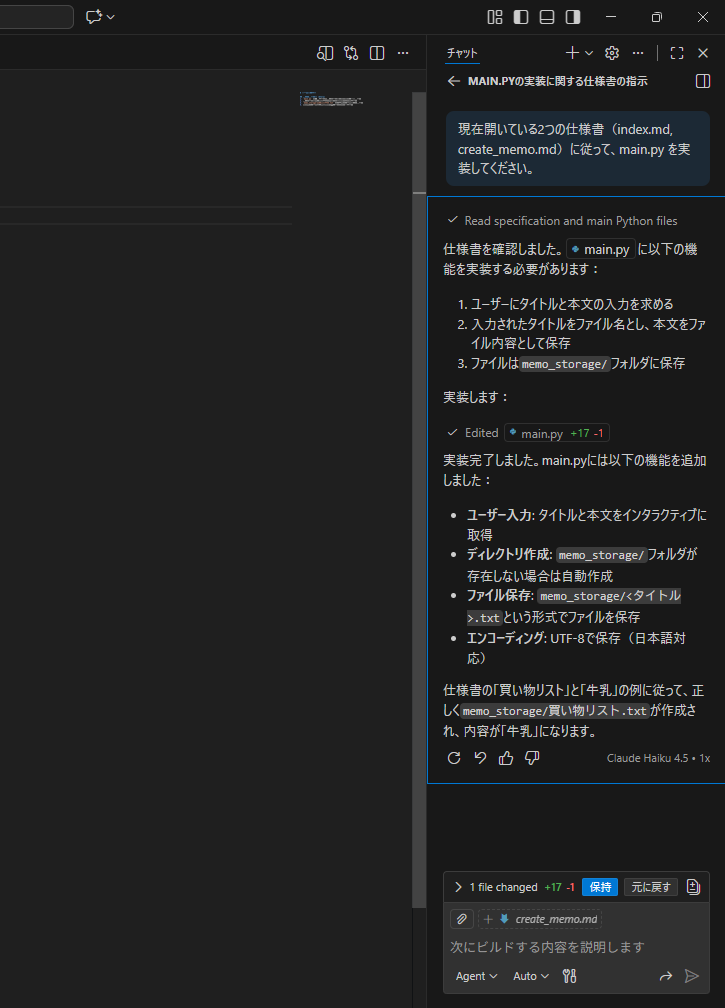Click the paperclip attach context icon
The width and height of the screenshot is (725, 1008).
461,919
